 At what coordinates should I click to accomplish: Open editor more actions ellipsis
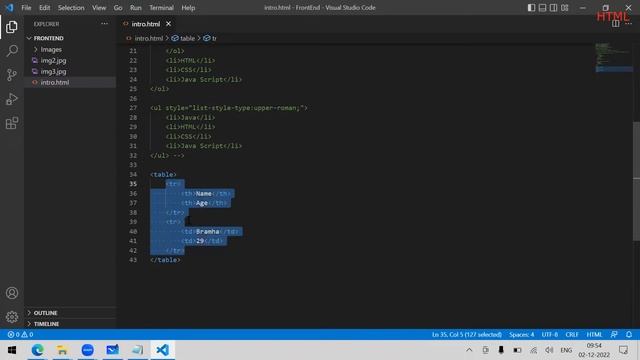pyautogui.click(x=629, y=24)
